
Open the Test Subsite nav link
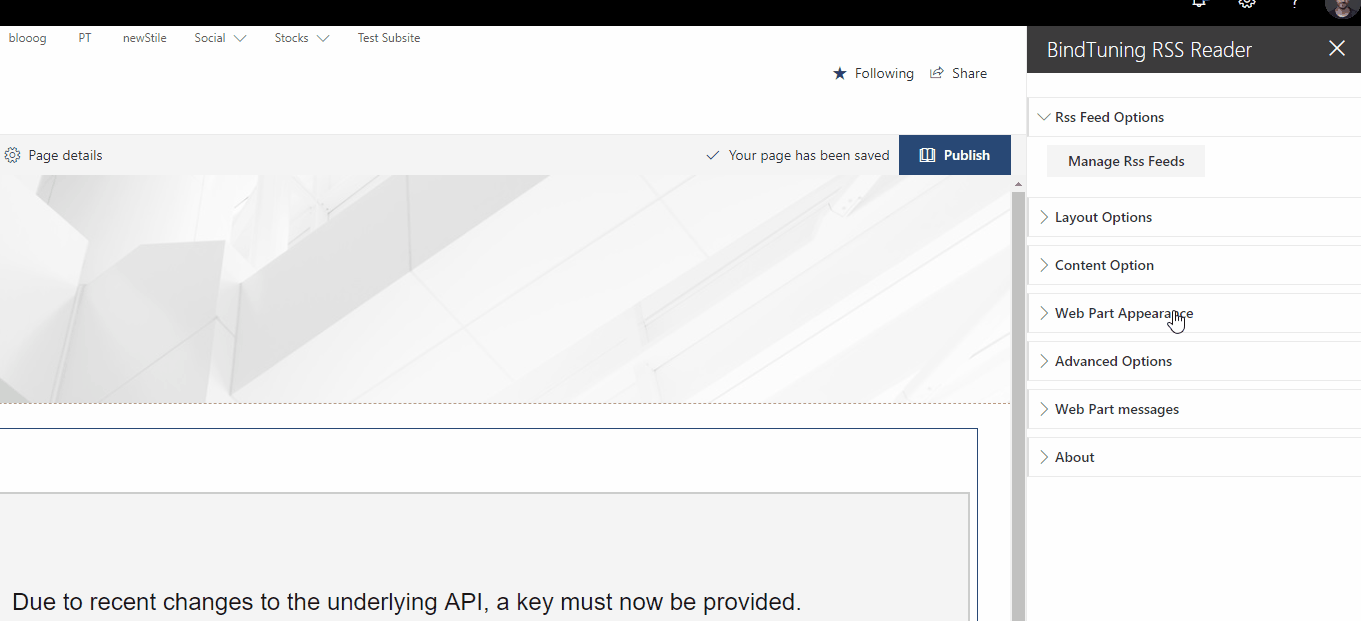pos(389,38)
